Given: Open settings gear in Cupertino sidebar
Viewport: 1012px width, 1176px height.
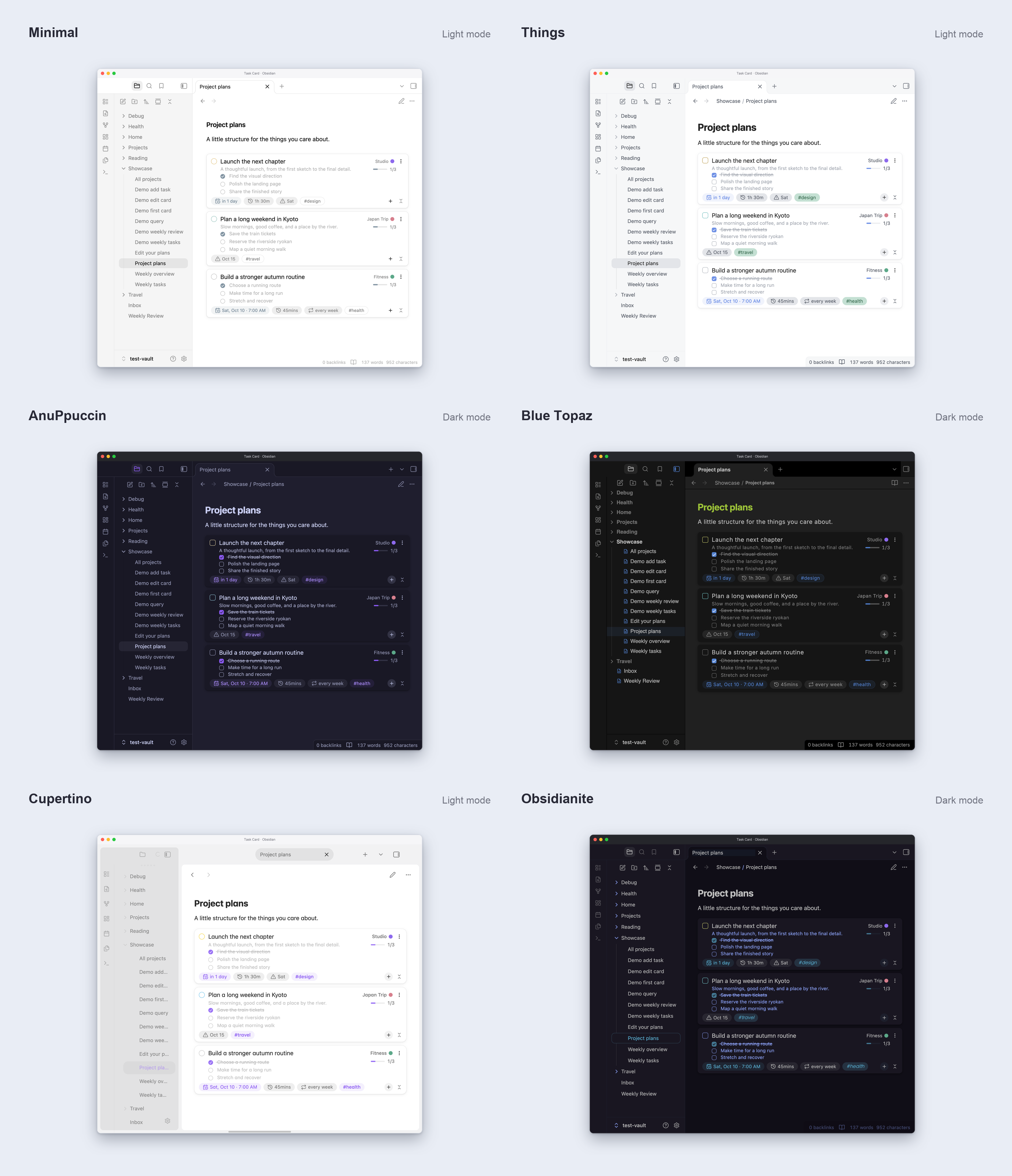Looking at the screenshot, I should (x=168, y=1121).
